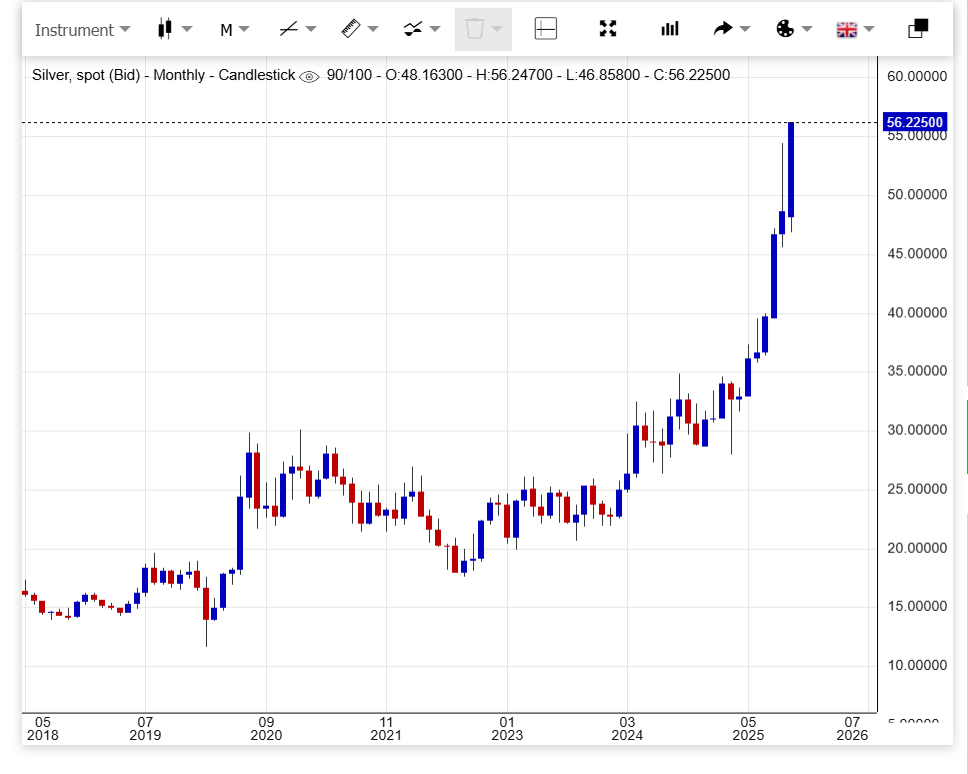Screen dimensions: 968x774
Task: Open the color palette theme menu
Action: [x=785, y=29]
